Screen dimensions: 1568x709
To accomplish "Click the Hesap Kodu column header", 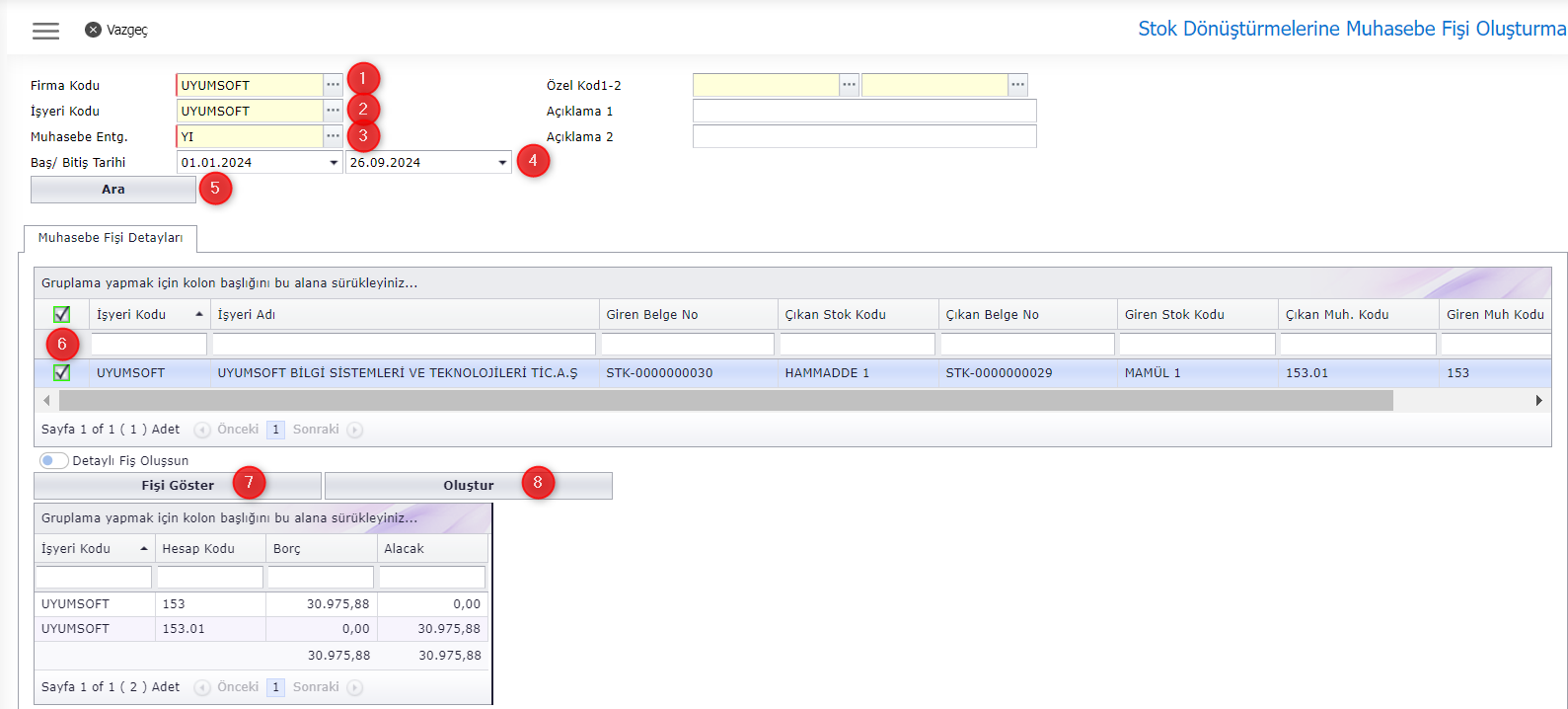I will point(211,548).
